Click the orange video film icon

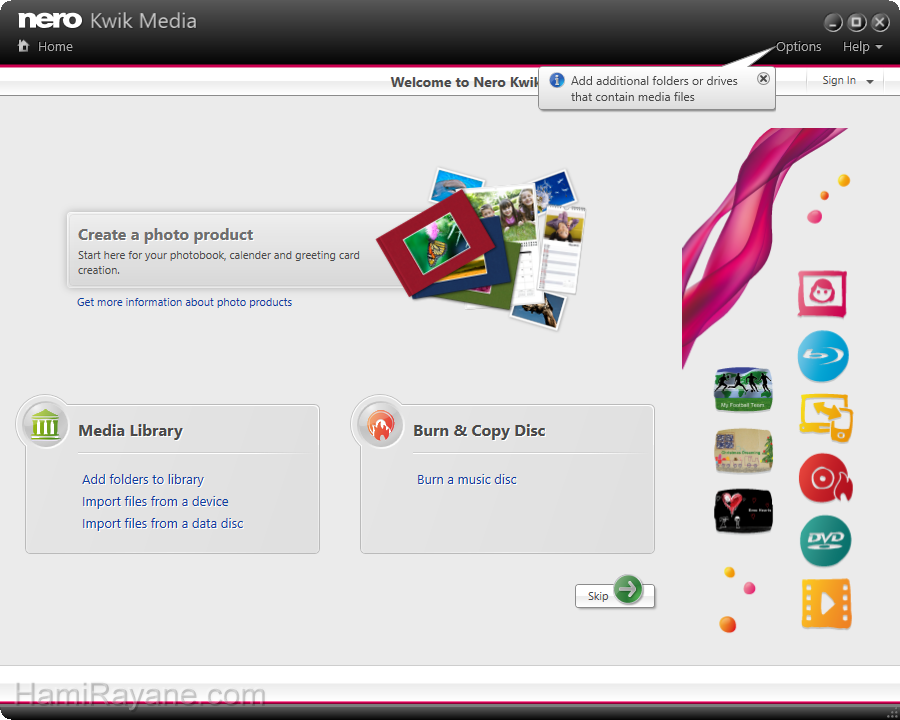[826, 603]
